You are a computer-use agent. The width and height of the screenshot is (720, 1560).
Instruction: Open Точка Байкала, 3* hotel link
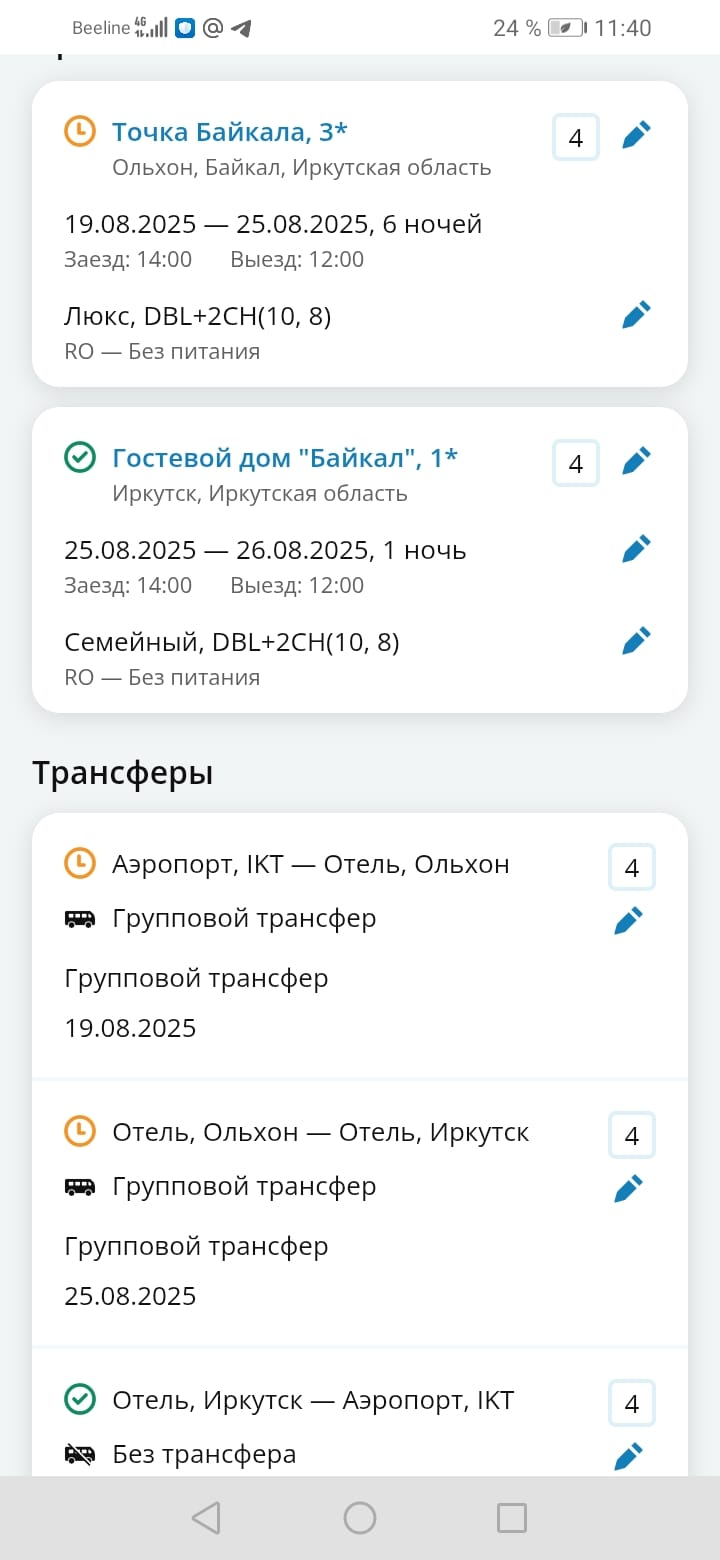(230, 131)
